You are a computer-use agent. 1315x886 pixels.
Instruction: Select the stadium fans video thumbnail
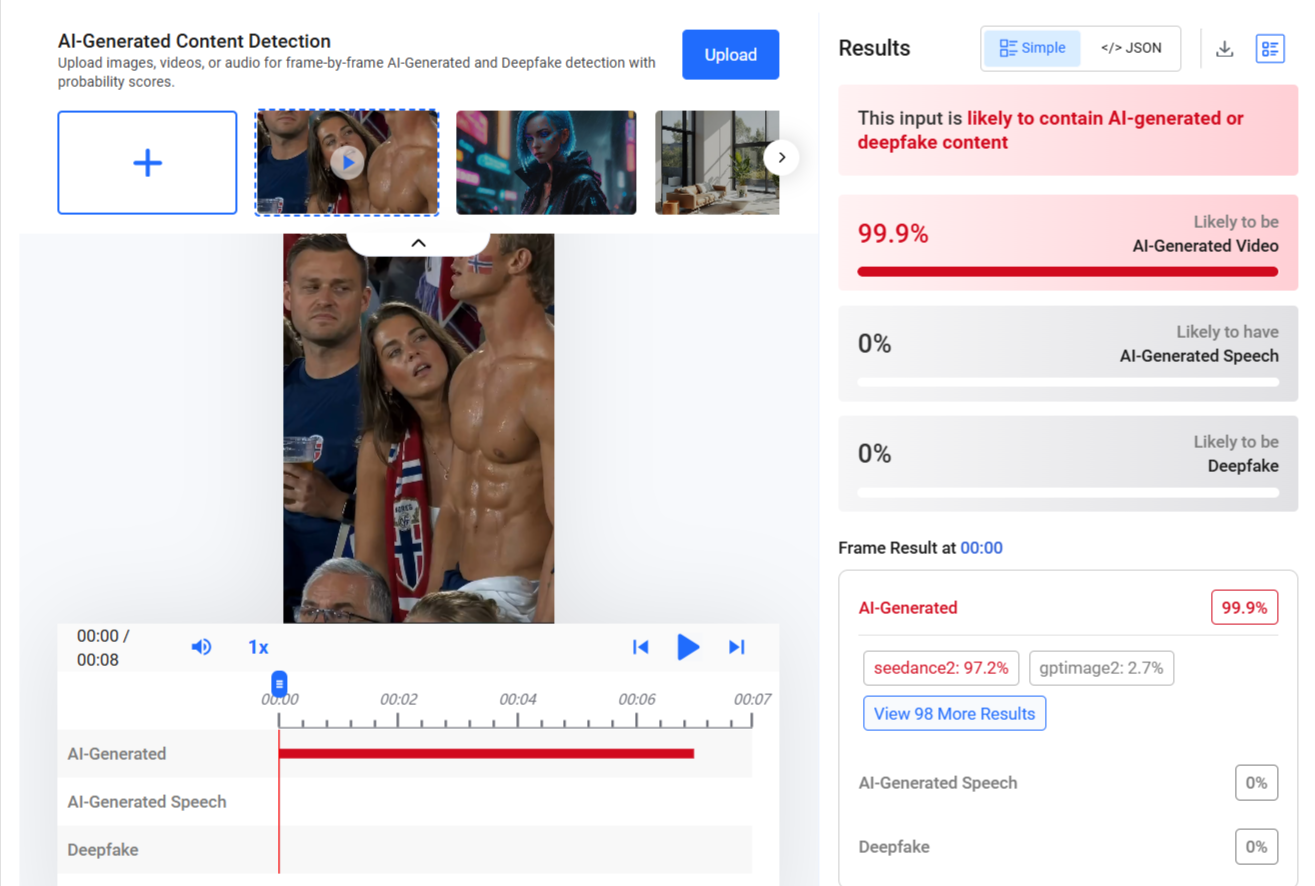(347, 163)
